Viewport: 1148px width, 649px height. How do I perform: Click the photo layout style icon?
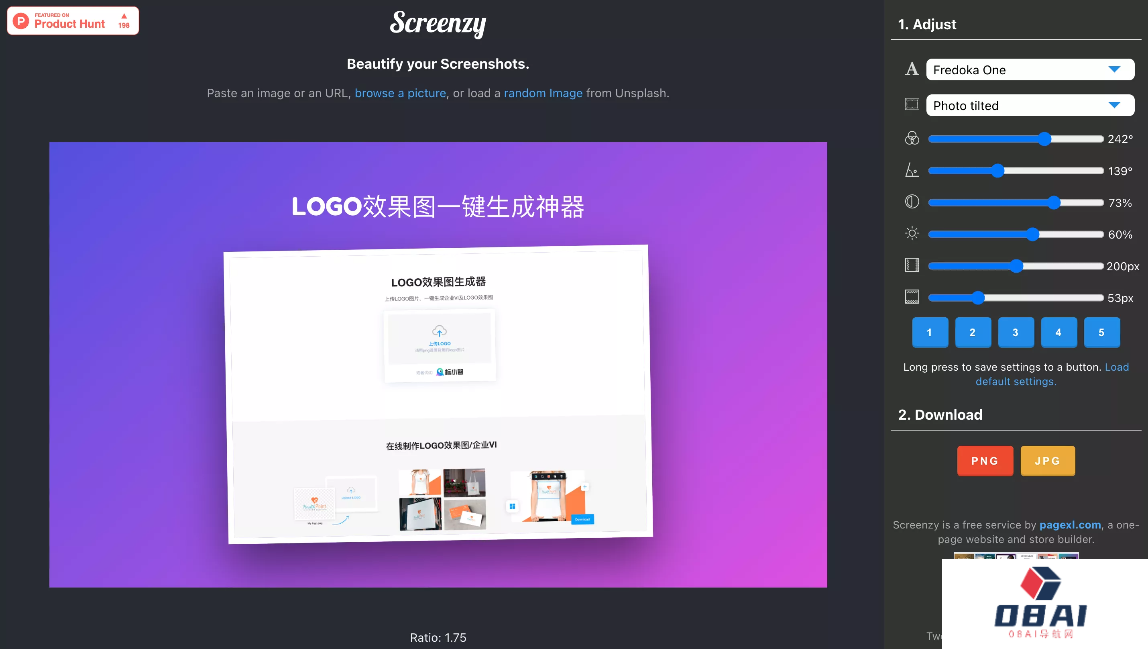click(x=911, y=104)
